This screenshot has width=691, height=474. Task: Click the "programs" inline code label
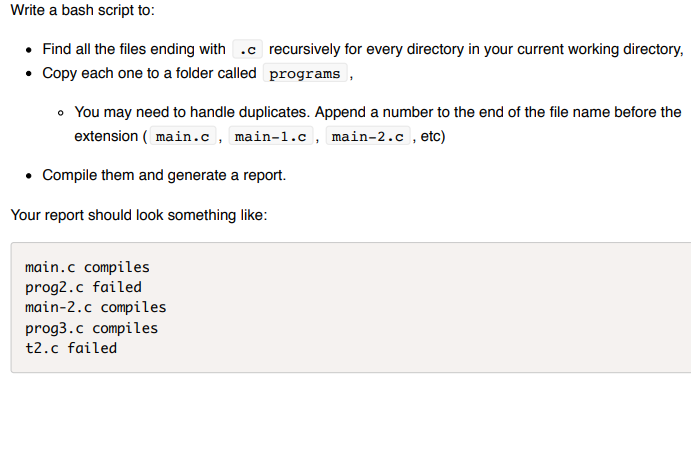(x=305, y=73)
